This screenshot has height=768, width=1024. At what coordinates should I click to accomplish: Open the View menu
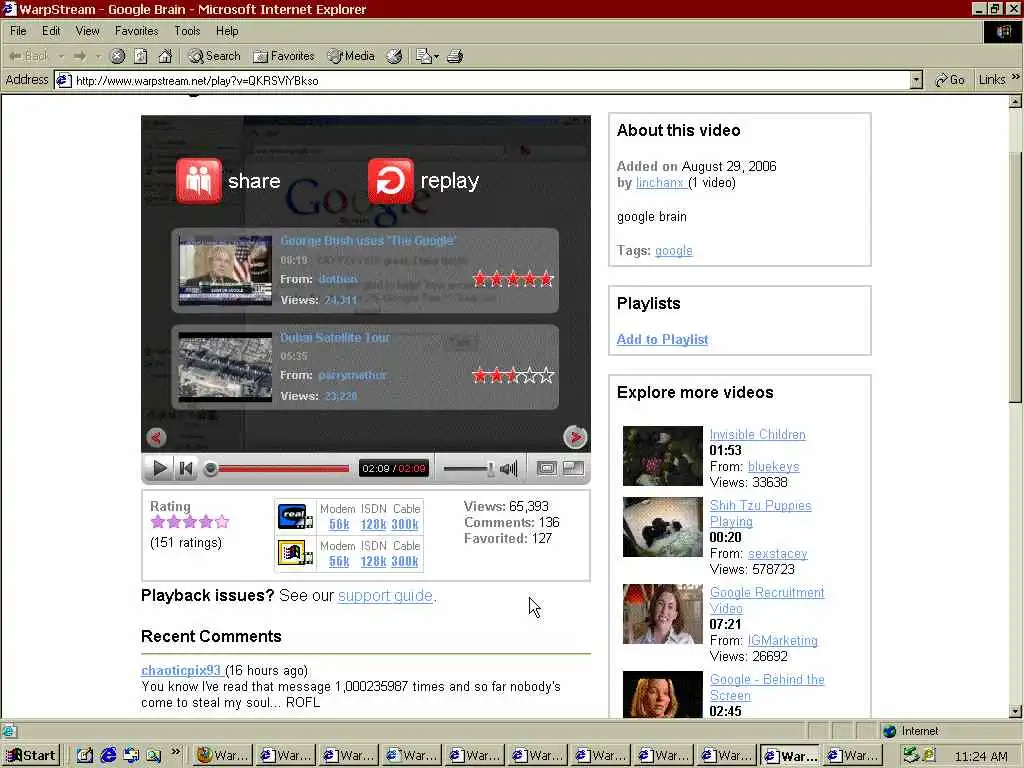click(x=88, y=31)
